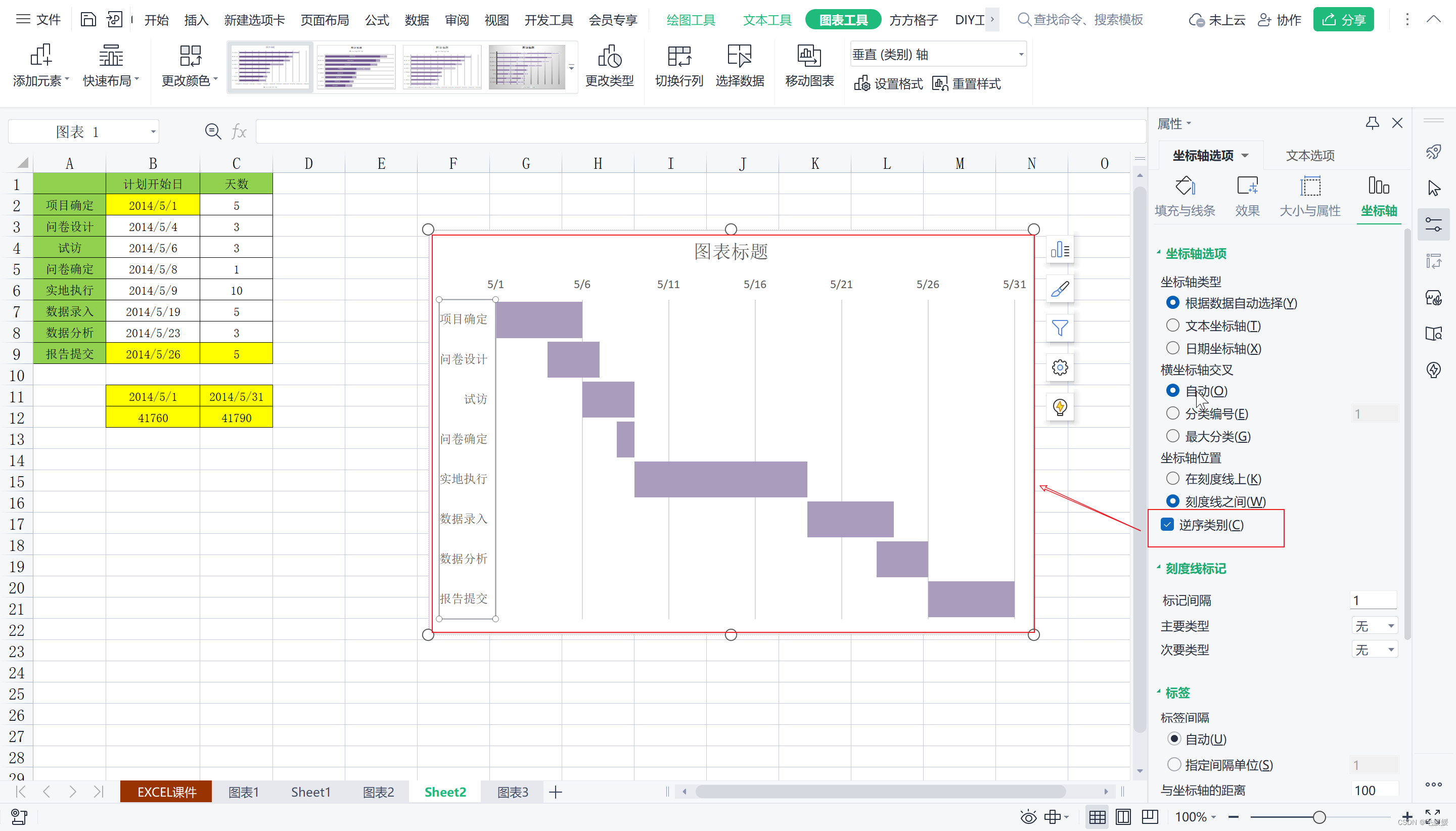This screenshot has width=1456, height=831.
Task: Select the date axis radio option
Action: pos(1172,348)
